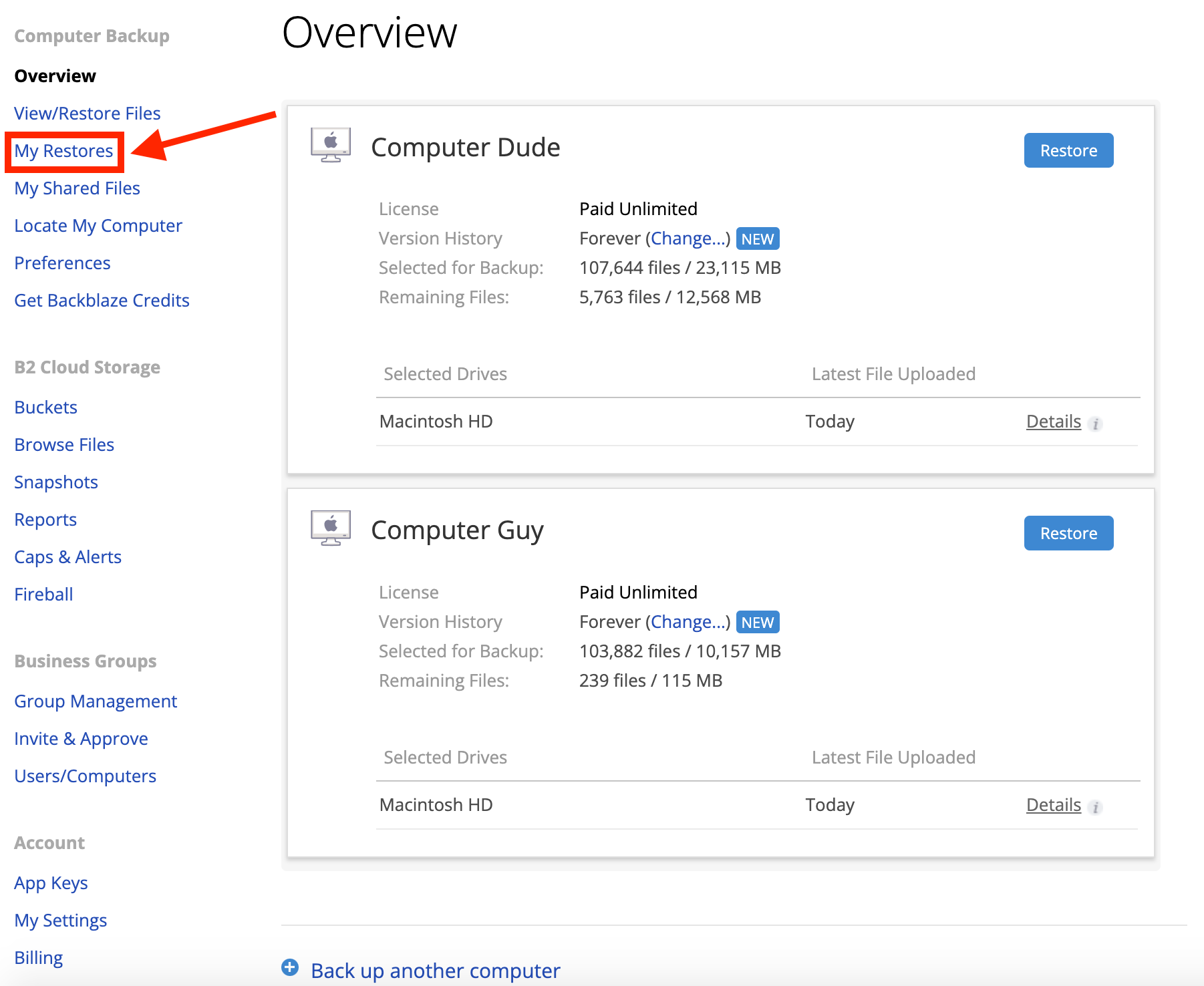Click the Computer Guy heading
Viewport: 1204px width, 986px height.
click(x=458, y=530)
